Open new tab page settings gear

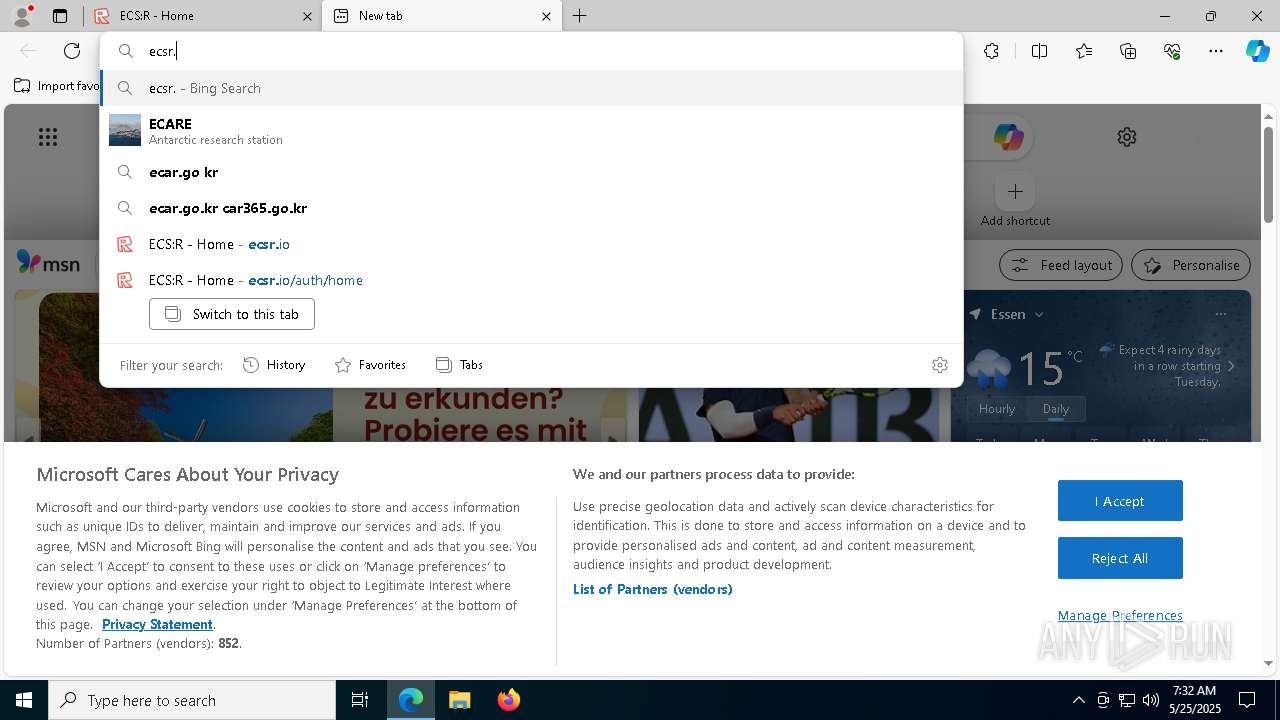pos(1127,137)
